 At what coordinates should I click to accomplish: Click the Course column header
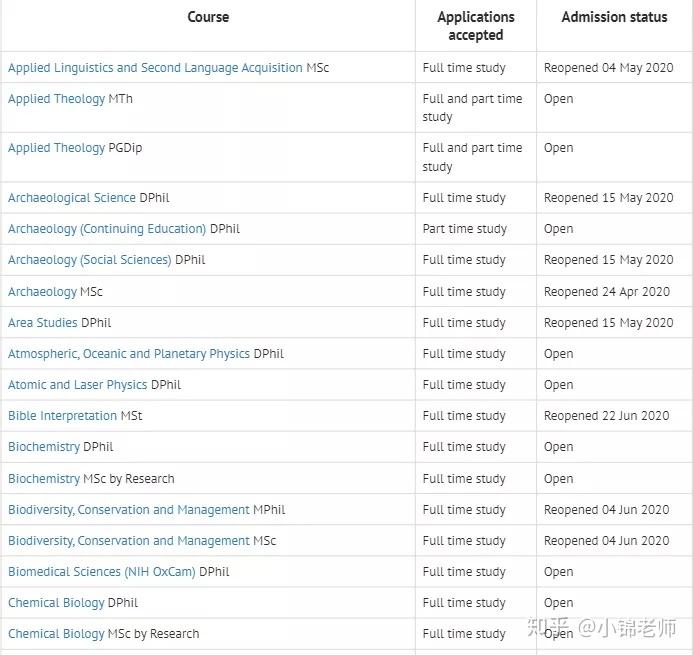[208, 17]
